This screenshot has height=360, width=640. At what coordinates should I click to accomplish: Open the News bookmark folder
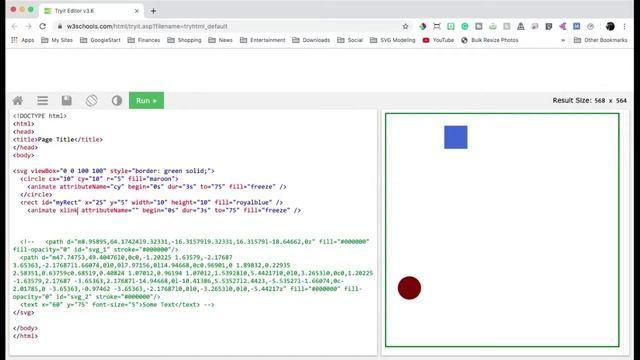pos(220,40)
